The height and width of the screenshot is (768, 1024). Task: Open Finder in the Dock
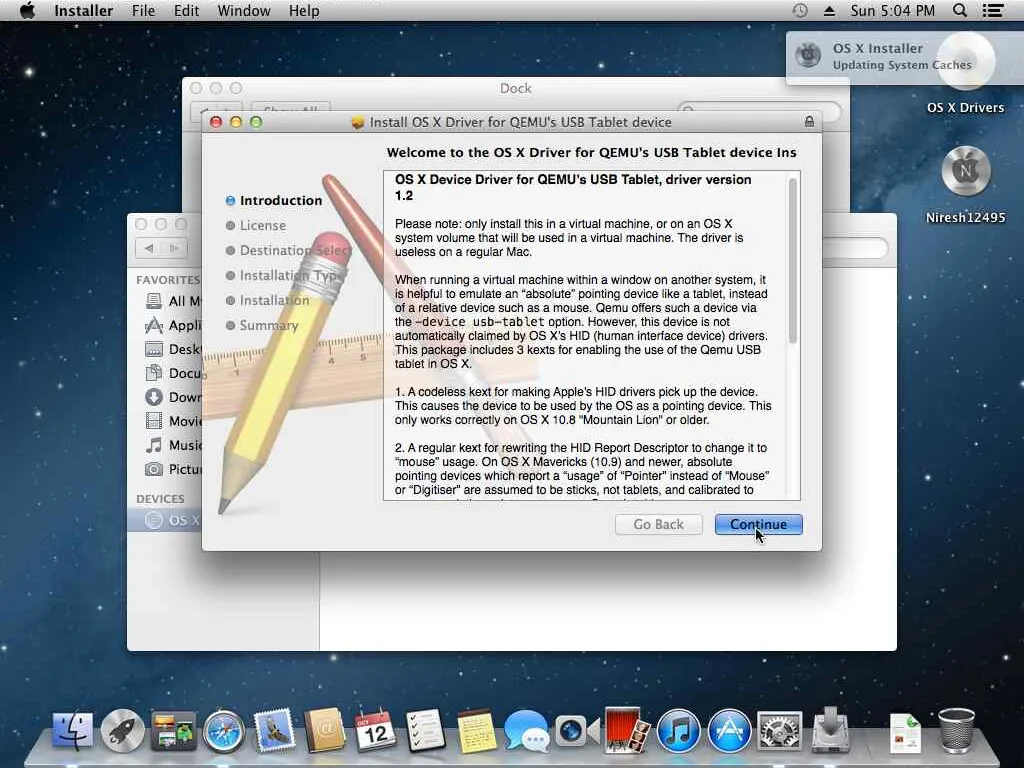(72, 729)
